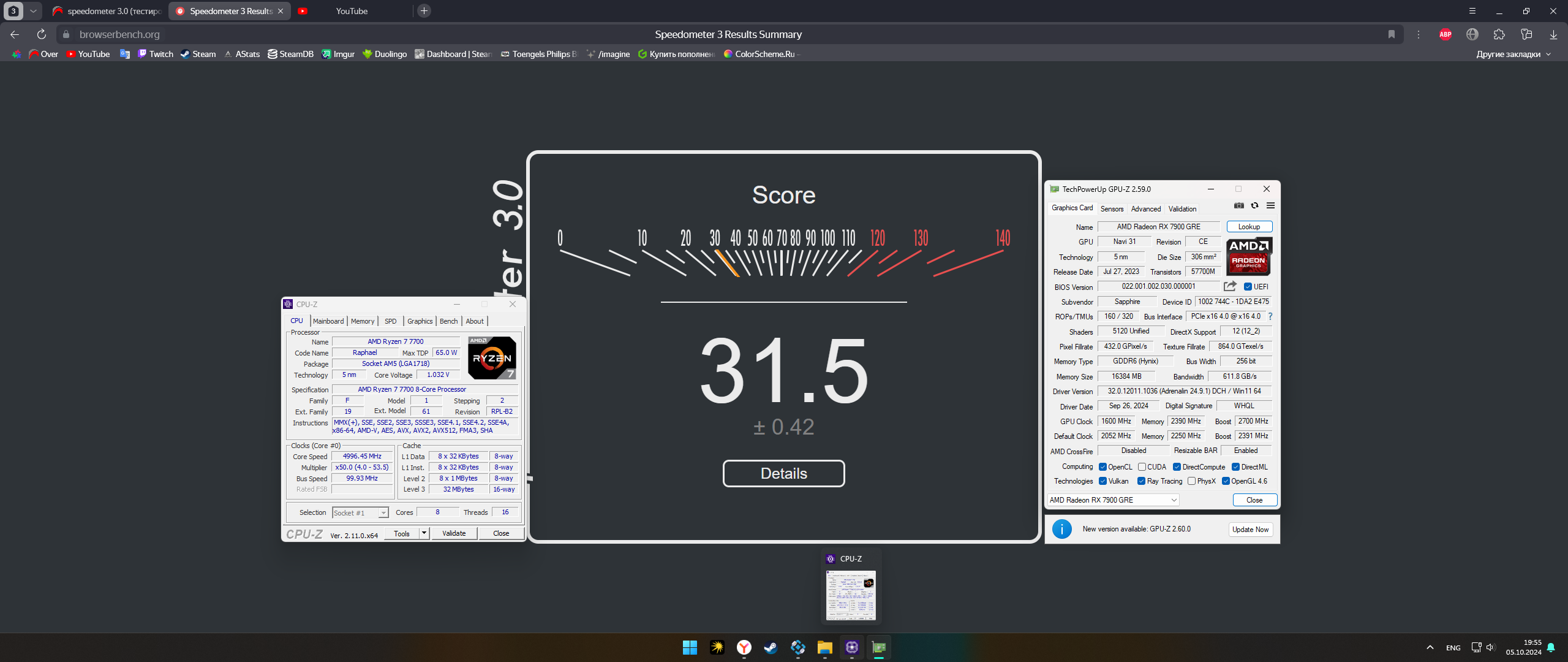Open the Mainboard tab in CPU-Z

[x=328, y=321]
